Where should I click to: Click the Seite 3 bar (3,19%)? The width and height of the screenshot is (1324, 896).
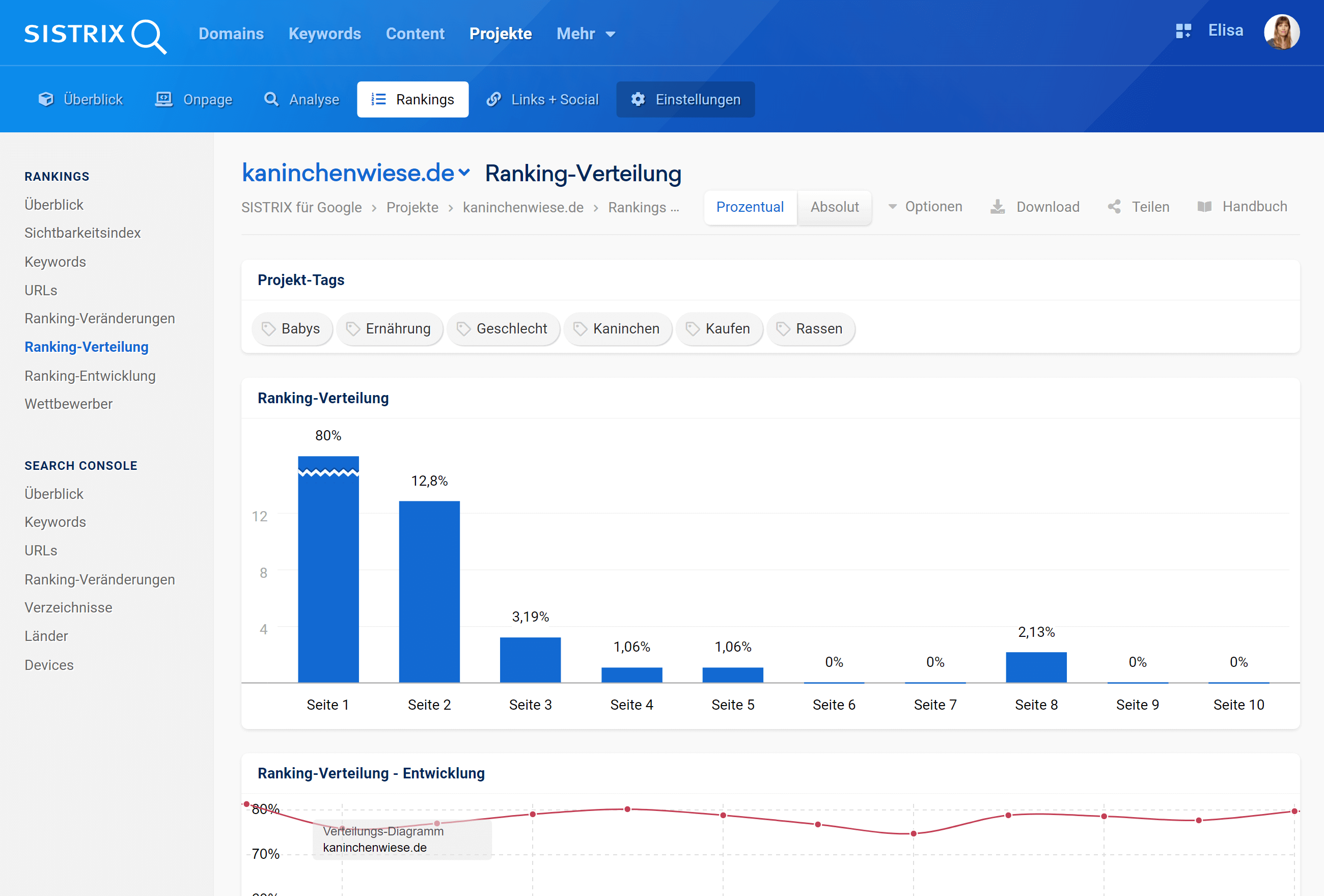coord(531,660)
